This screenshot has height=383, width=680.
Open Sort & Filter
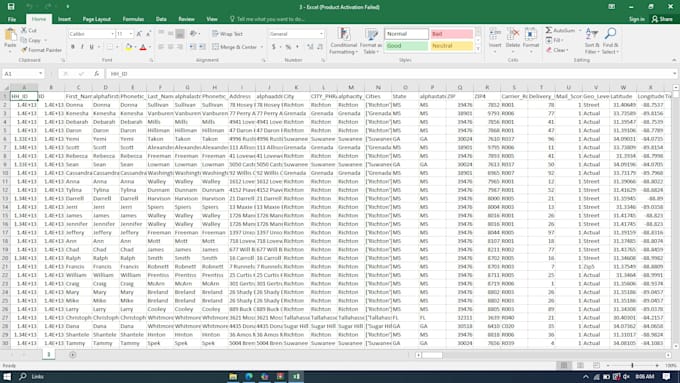click(x=592, y=41)
